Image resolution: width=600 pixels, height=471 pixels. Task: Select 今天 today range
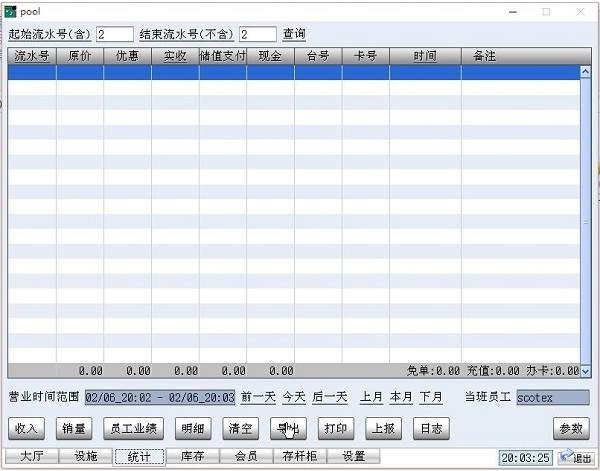[294, 397]
